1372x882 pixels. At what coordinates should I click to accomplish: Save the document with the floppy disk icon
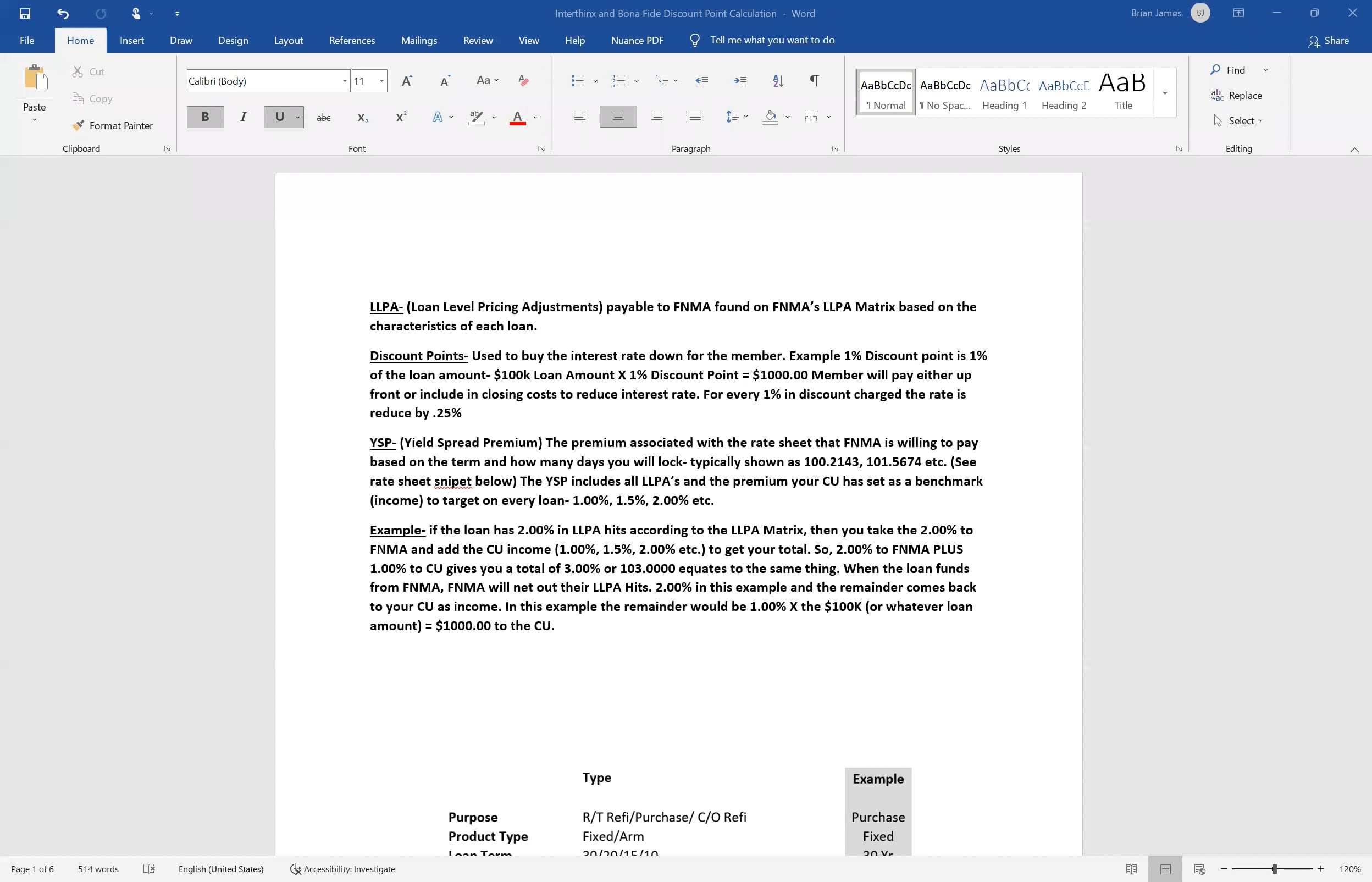click(x=25, y=13)
